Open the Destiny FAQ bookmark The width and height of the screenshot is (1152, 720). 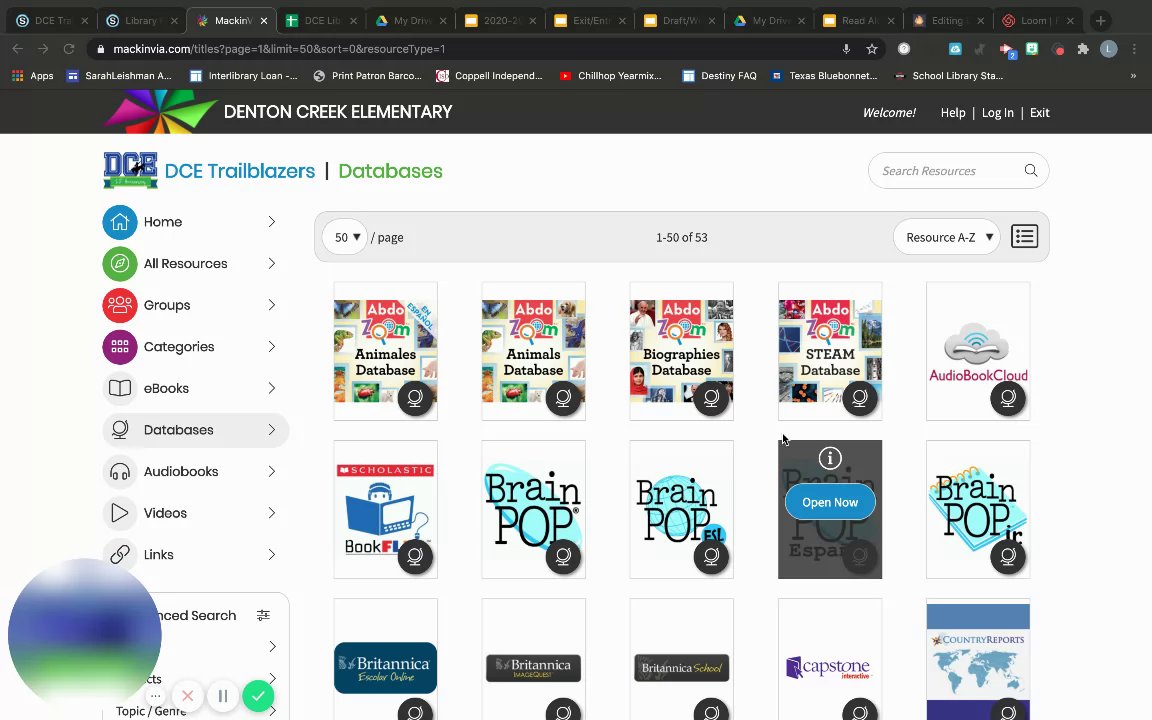coord(720,76)
